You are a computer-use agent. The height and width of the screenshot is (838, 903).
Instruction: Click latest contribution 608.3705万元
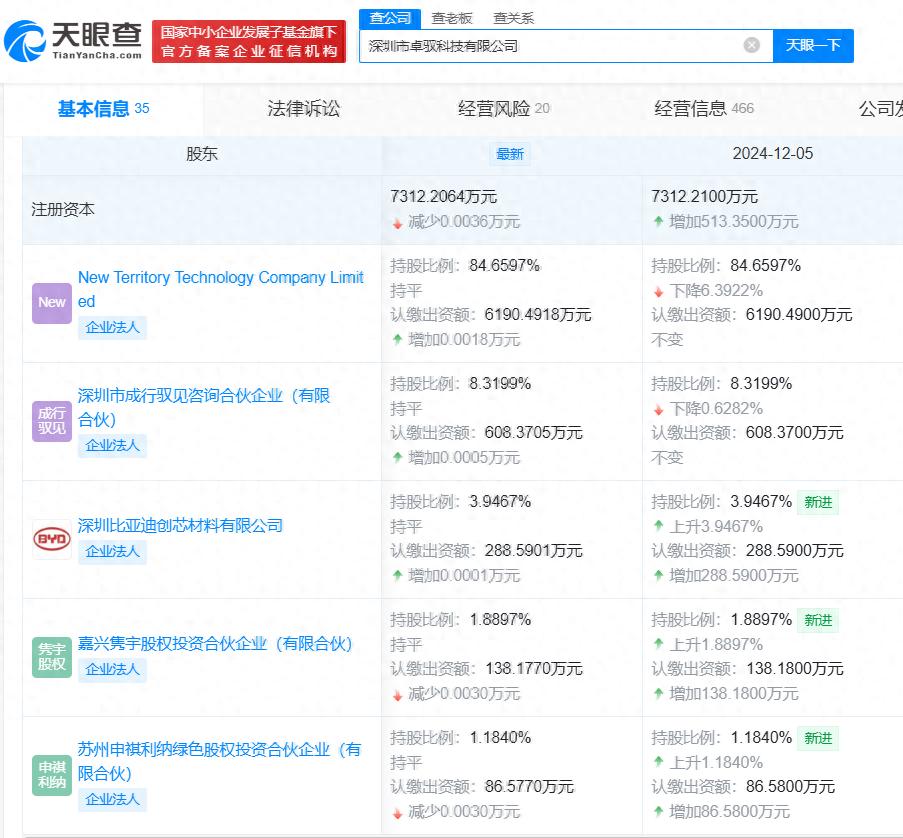pyautogui.click(x=533, y=433)
